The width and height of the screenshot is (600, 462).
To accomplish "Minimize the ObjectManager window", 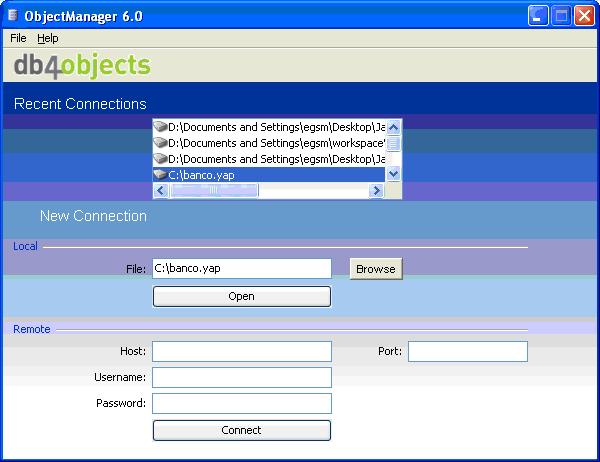I will click(x=538, y=16).
